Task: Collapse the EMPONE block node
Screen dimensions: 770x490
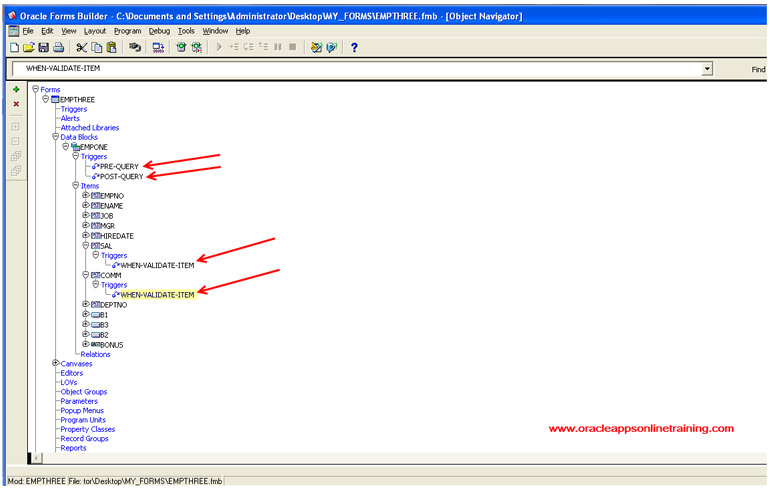Action: click(65, 147)
